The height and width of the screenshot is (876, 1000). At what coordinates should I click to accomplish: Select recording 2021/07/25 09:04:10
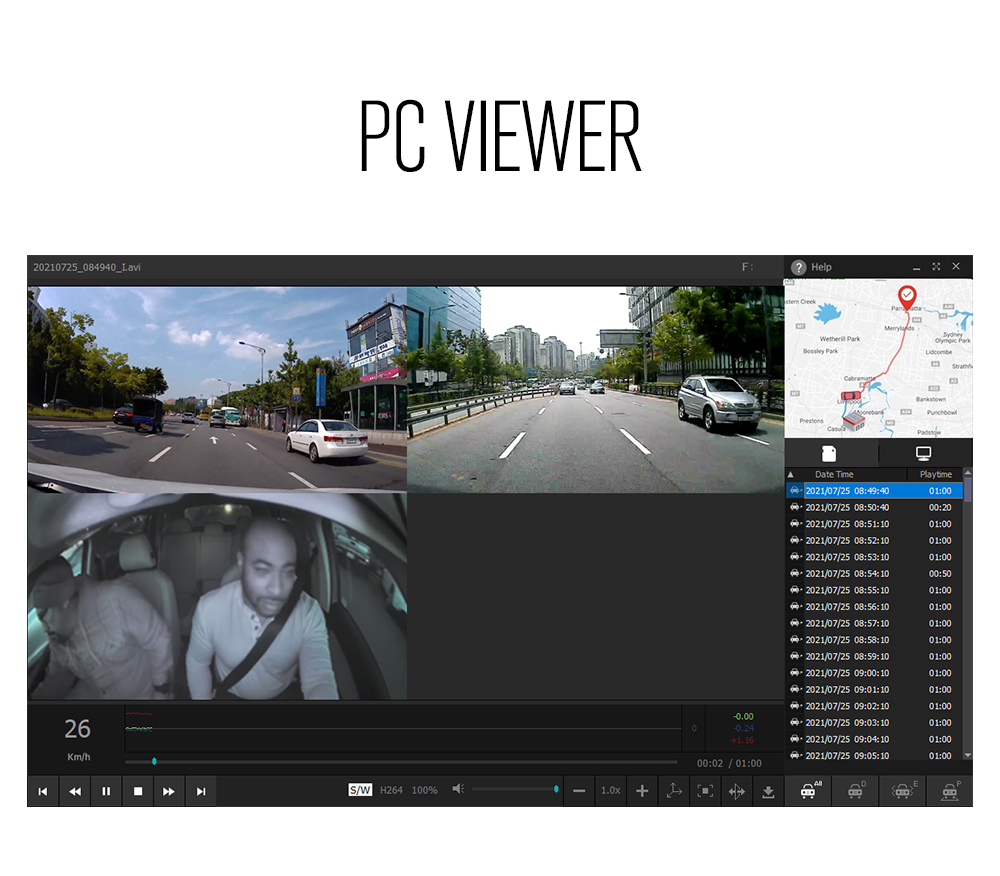874,740
